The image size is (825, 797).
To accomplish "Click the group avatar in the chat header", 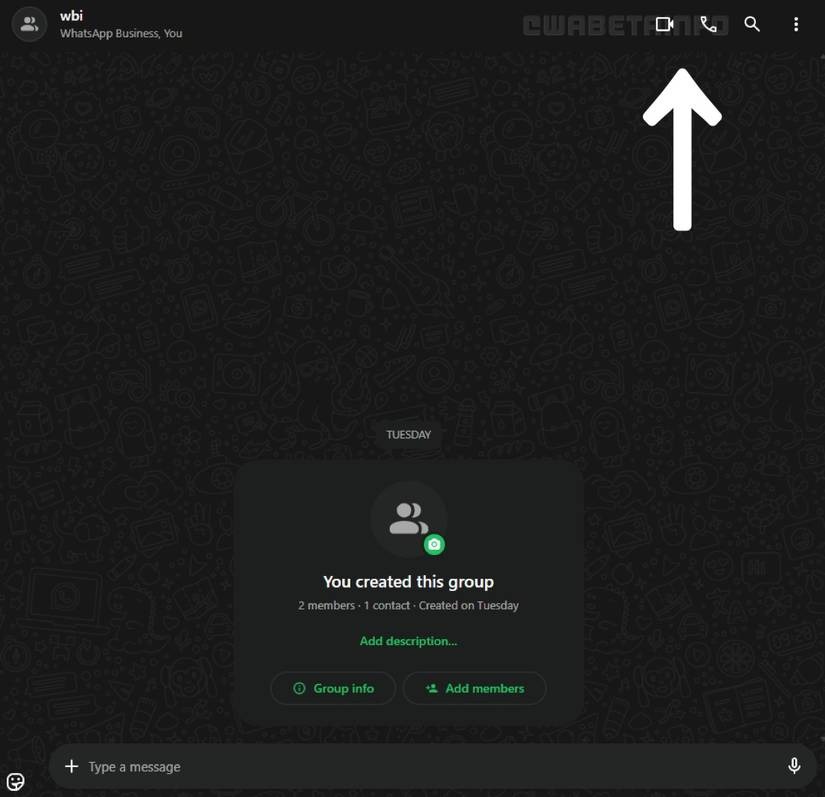I will click(29, 25).
